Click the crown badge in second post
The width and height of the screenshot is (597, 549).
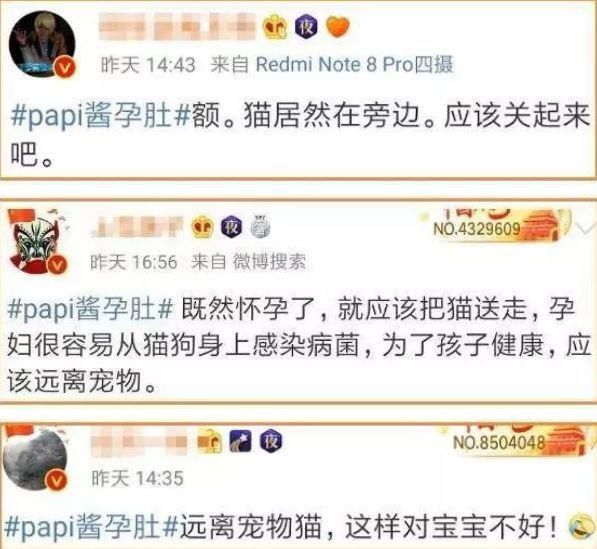click(202, 227)
